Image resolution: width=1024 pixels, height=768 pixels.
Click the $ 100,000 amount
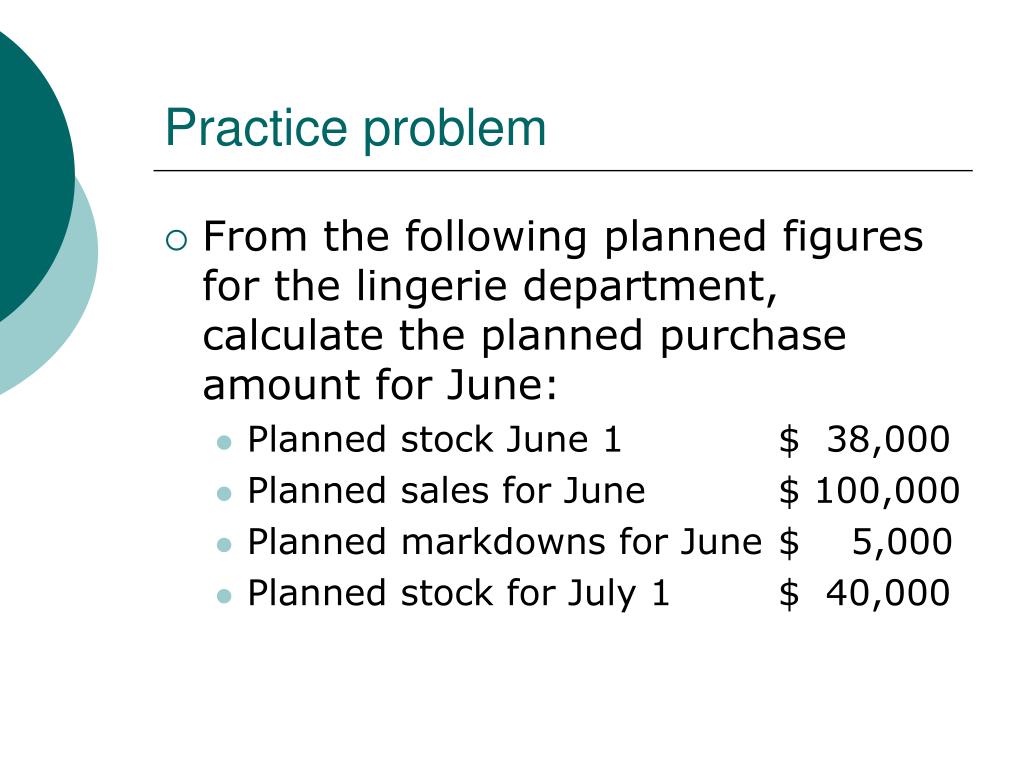click(x=869, y=490)
